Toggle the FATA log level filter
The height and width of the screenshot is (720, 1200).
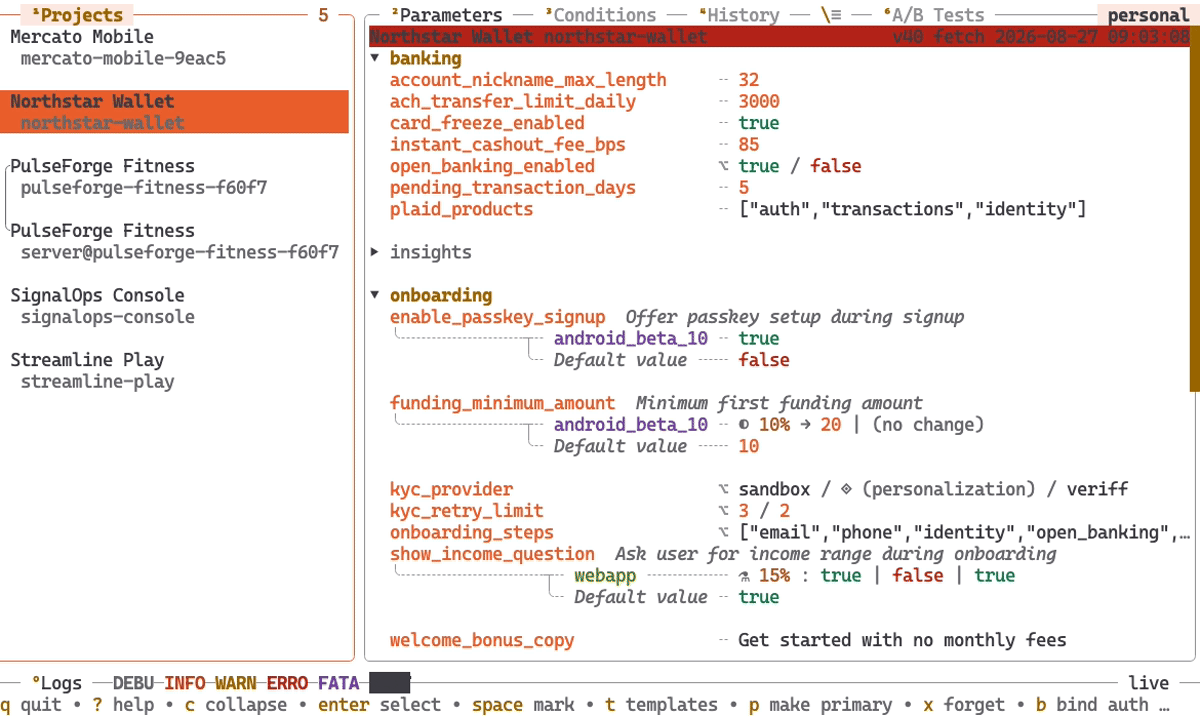338,683
